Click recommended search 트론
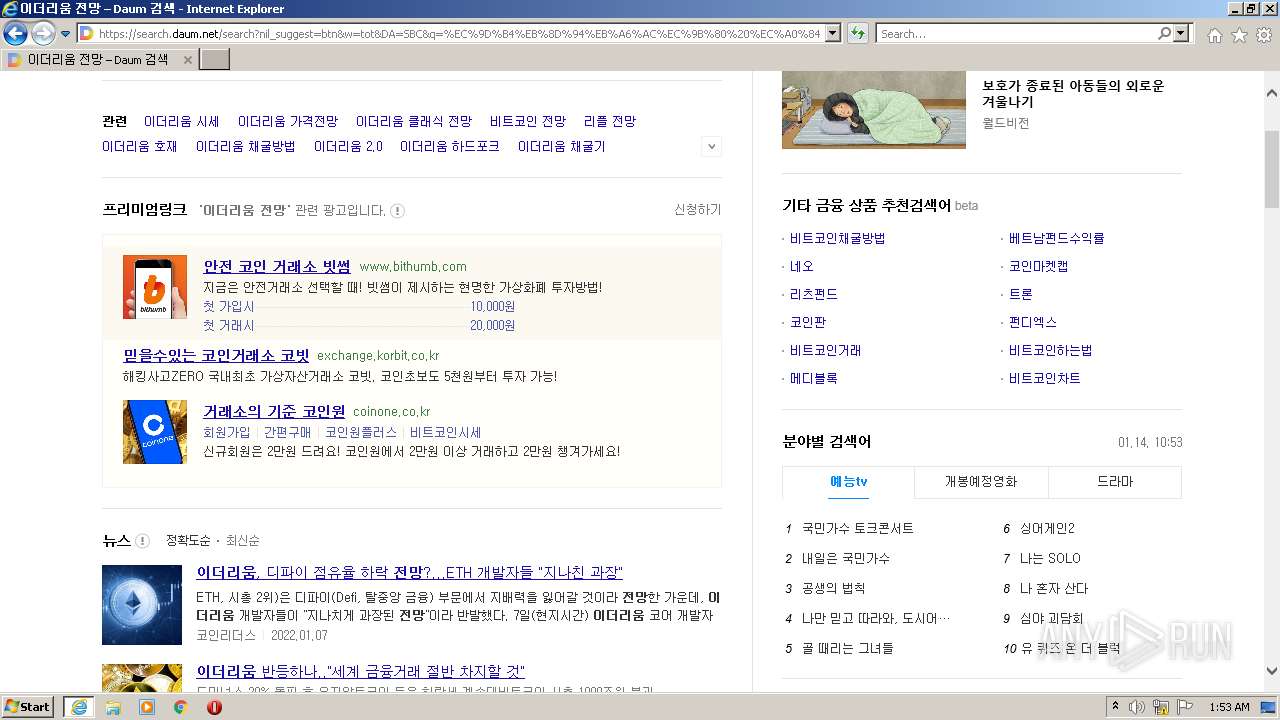 (1021, 295)
